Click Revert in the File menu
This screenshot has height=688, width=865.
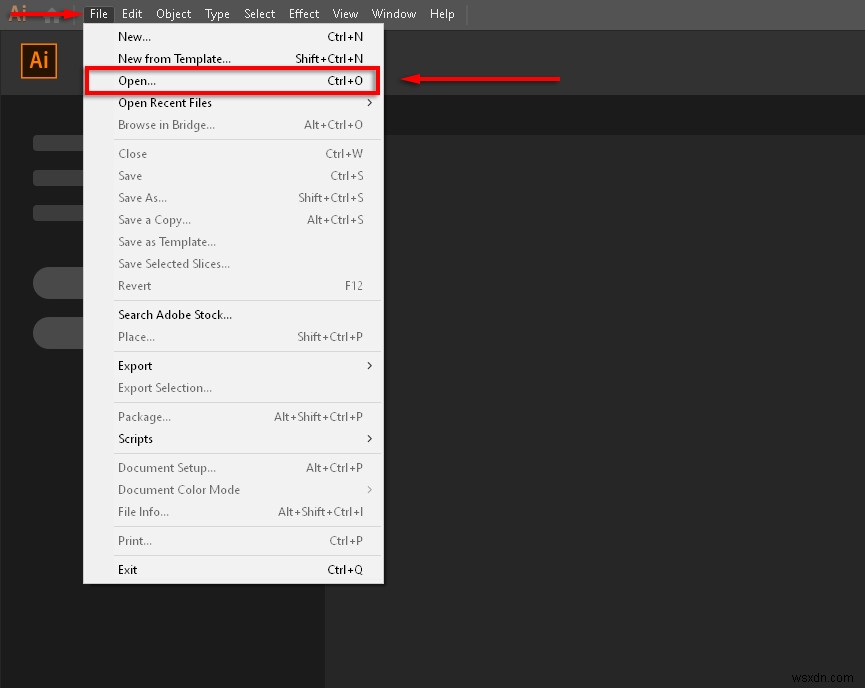tap(134, 285)
